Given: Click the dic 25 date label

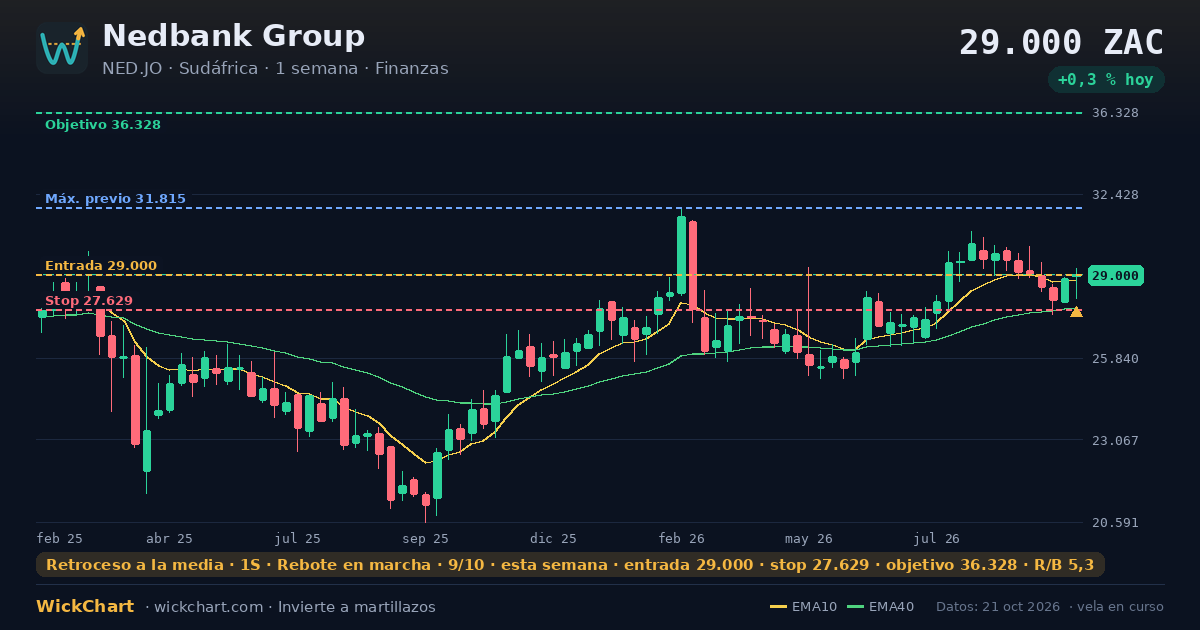Looking at the screenshot, I should (x=554, y=538).
